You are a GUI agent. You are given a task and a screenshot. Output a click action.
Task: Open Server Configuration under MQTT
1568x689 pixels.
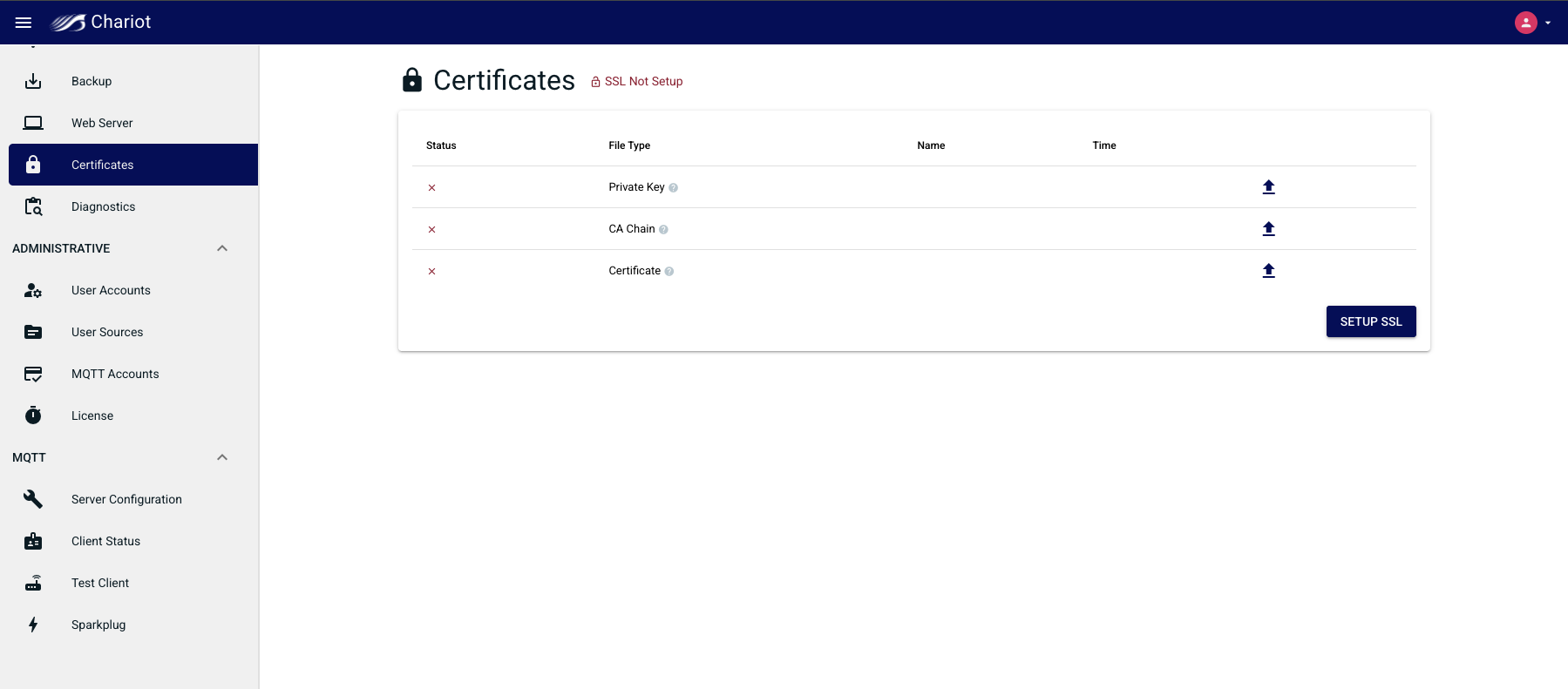pyautogui.click(x=126, y=499)
